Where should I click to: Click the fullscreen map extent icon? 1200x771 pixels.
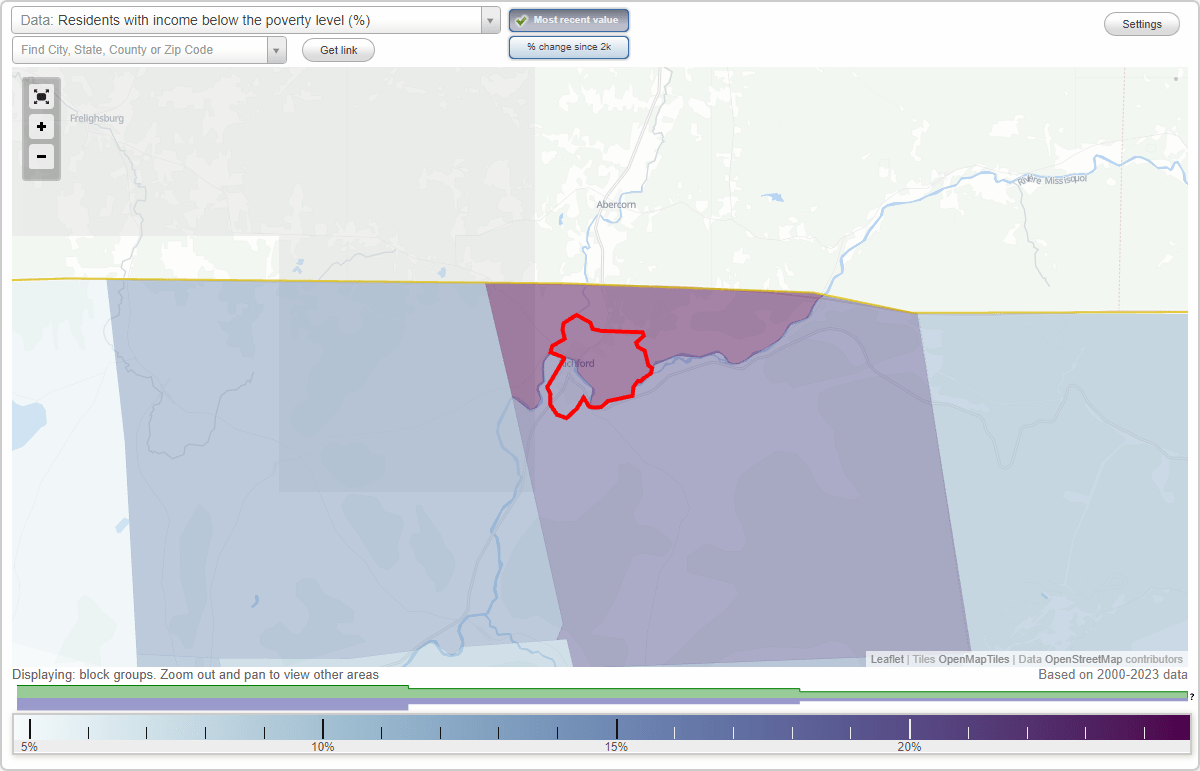(41, 96)
